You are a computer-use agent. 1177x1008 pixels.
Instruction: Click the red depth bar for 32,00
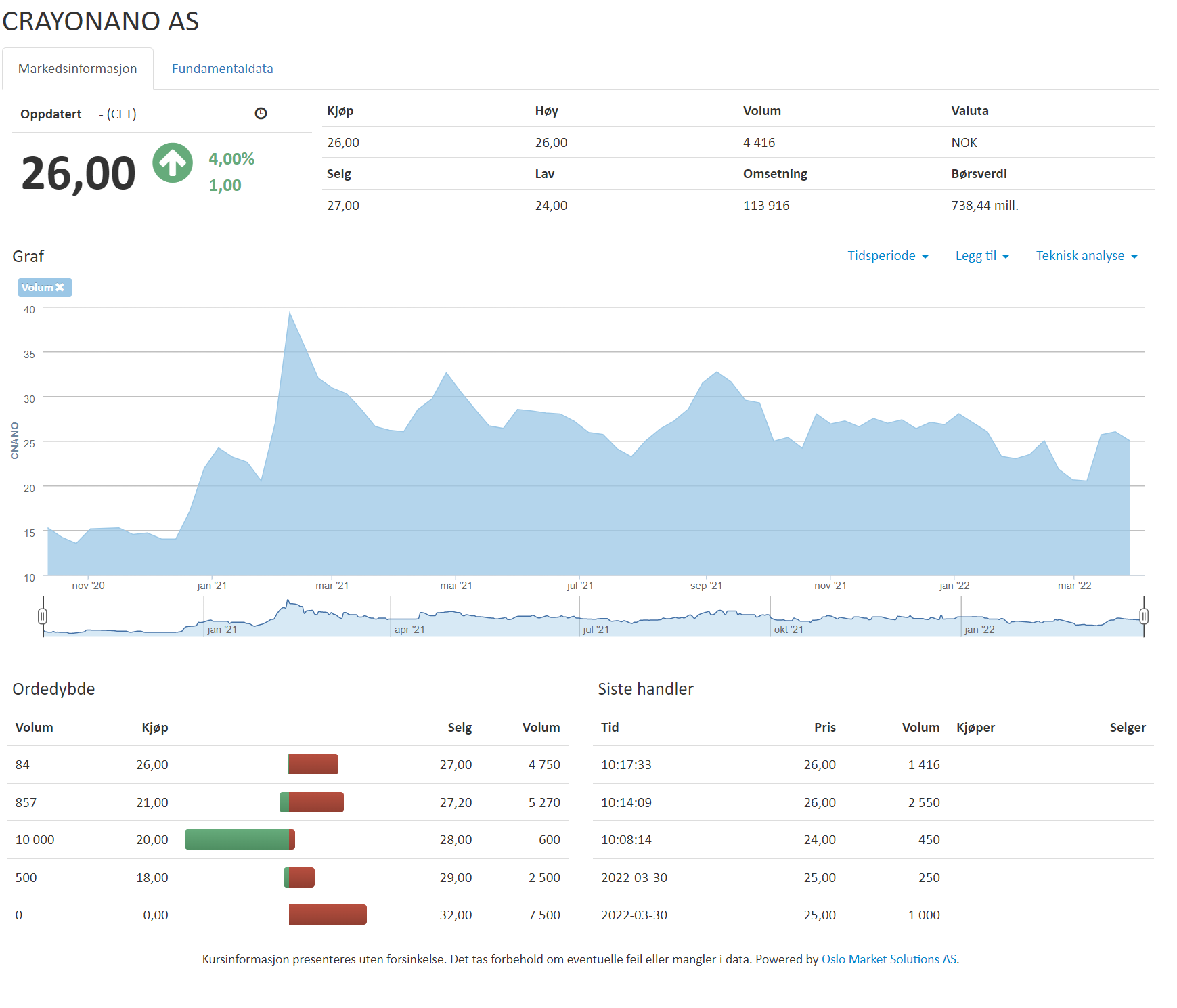point(328,915)
